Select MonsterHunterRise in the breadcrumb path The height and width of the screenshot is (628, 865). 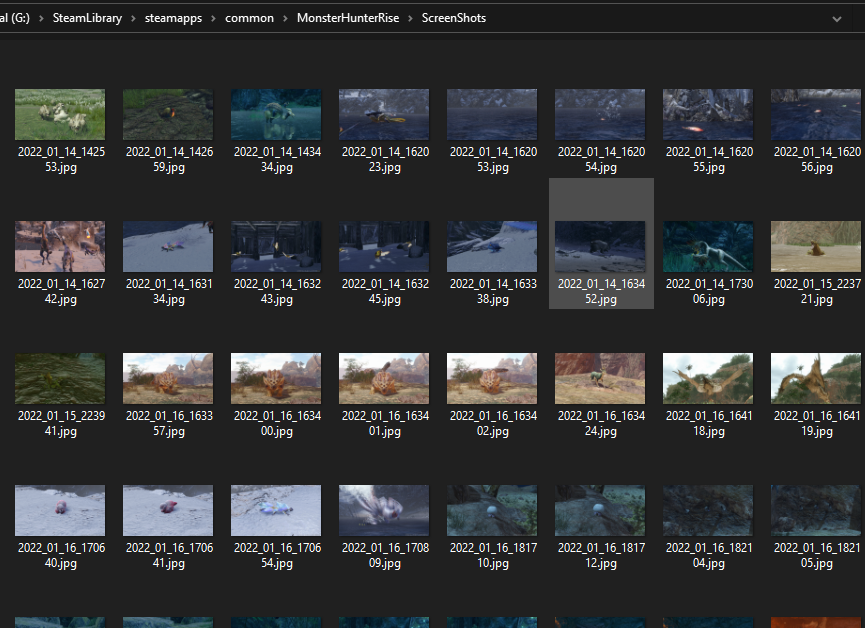click(348, 18)
